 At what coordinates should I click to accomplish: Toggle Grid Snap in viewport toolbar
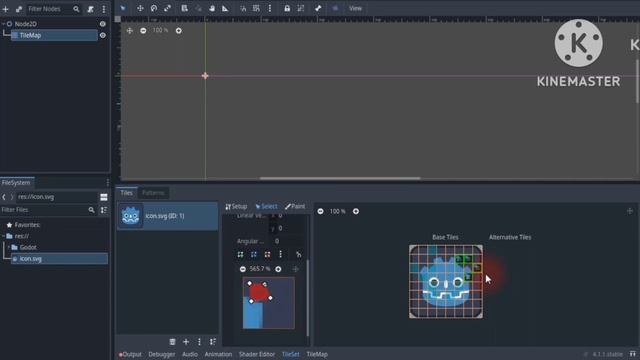pos(256,8)
